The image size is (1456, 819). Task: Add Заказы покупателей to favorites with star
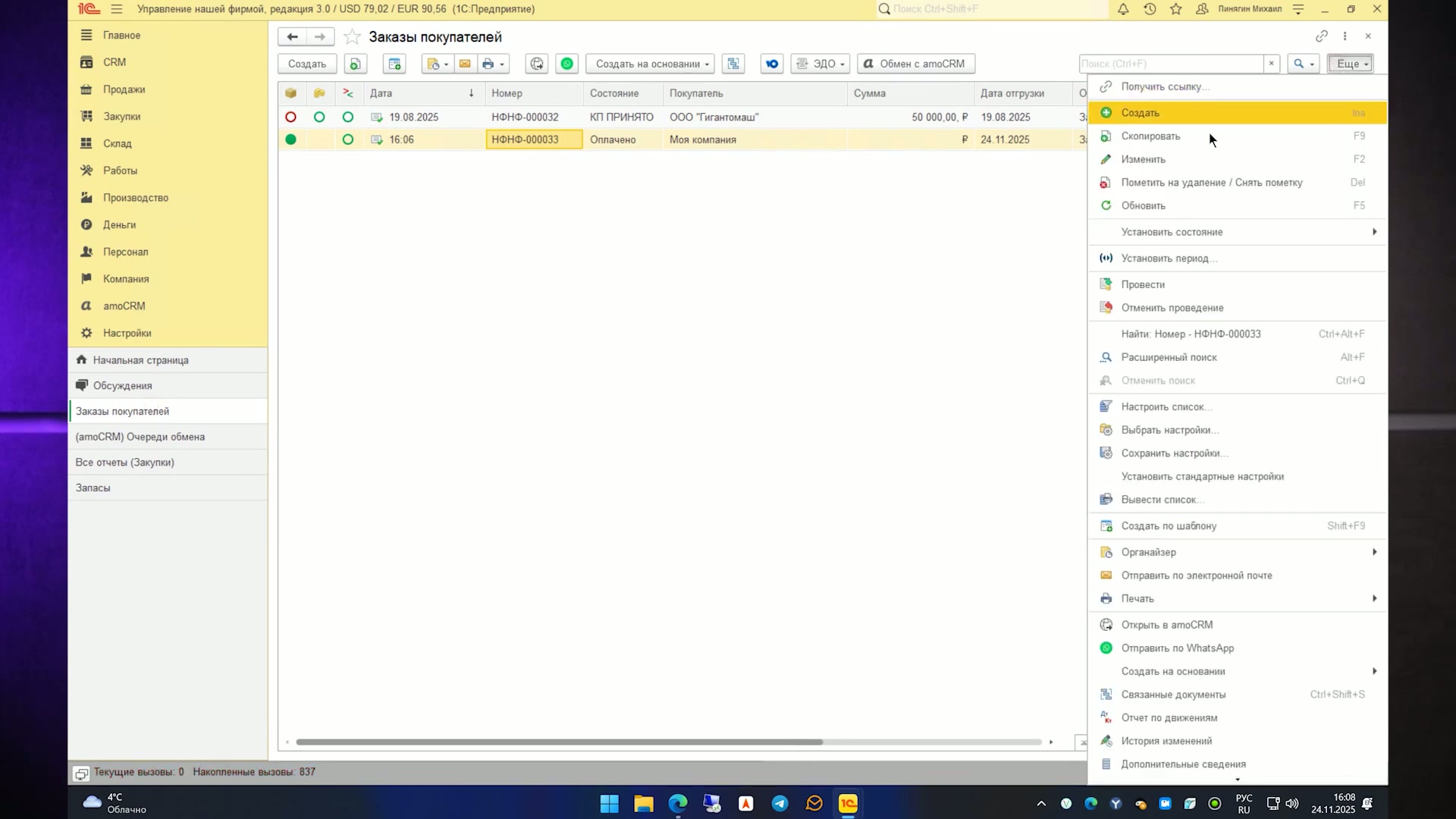pos(352,36)
